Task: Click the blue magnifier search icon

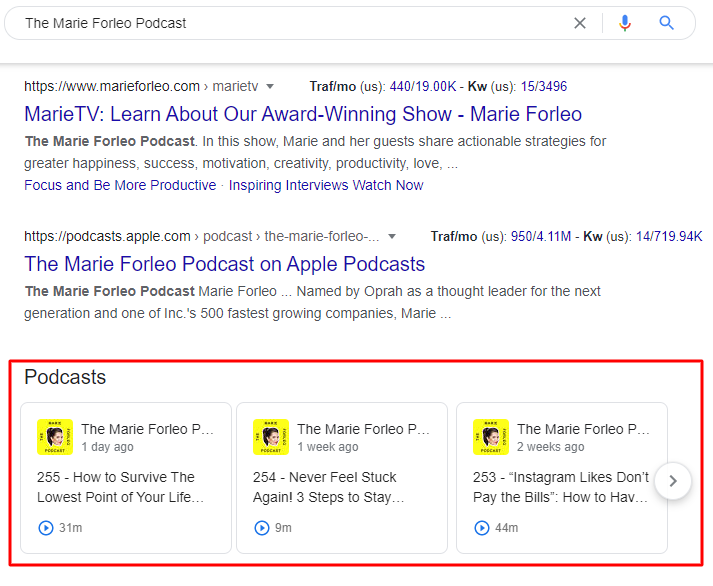Action: (667, 23)
